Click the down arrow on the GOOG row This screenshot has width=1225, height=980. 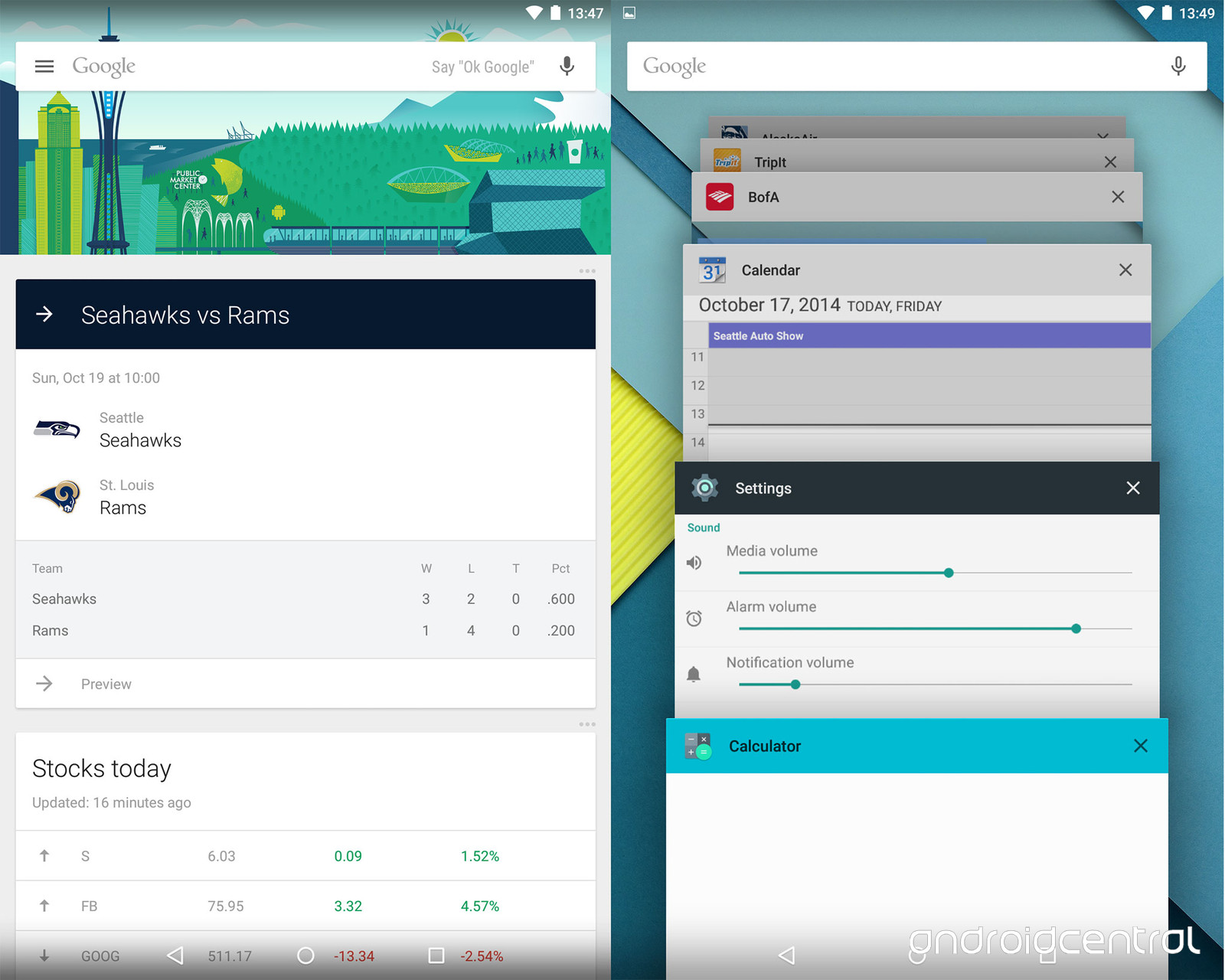click(x=44, y=955)
